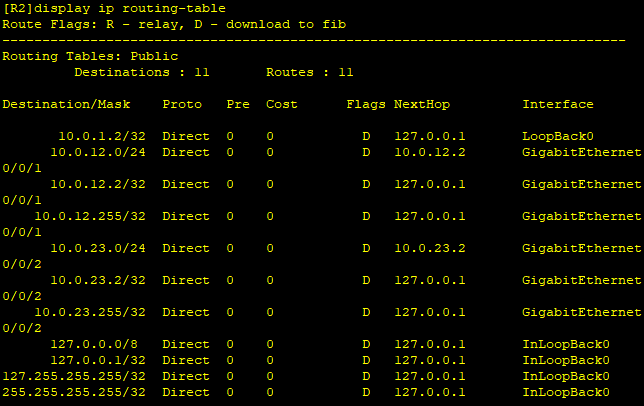Click InLoopBack0 in the 127.255.255.255/32 row
This screenshot has width=644, height=406.
pyautogui.click(x=566, y=376)
